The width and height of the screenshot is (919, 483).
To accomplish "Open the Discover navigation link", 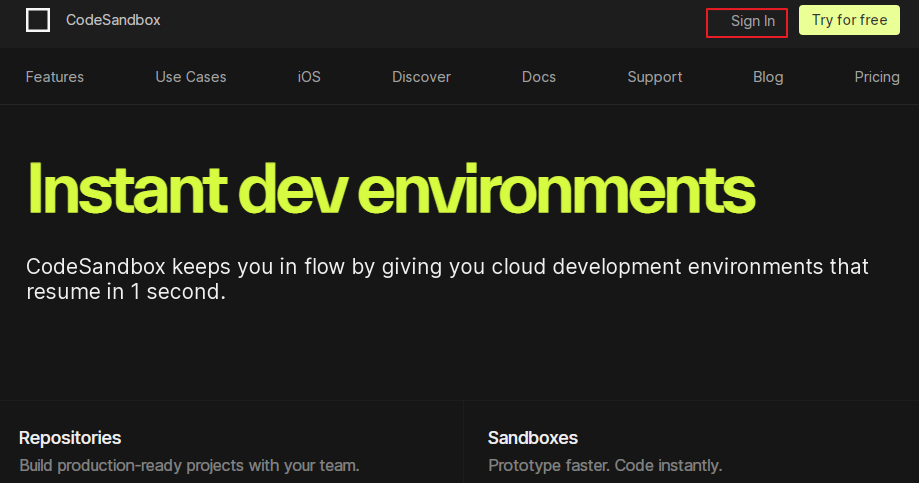I will point(421,77).
